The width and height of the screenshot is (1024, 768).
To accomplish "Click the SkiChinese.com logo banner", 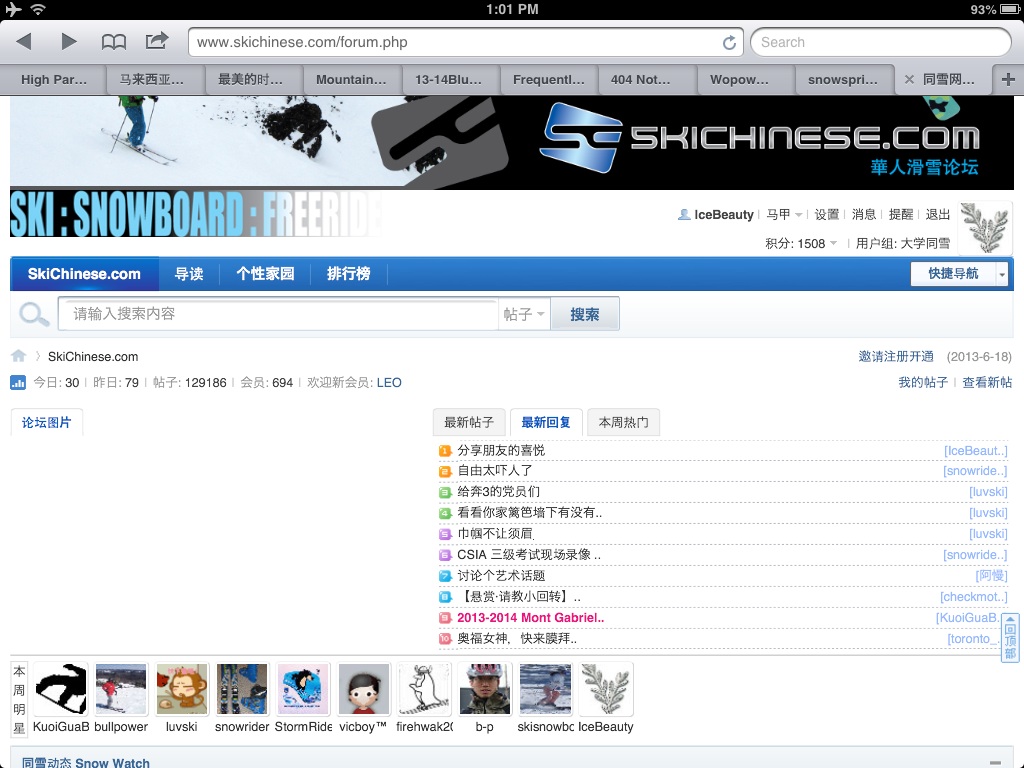I will click(x=761, y=140).
